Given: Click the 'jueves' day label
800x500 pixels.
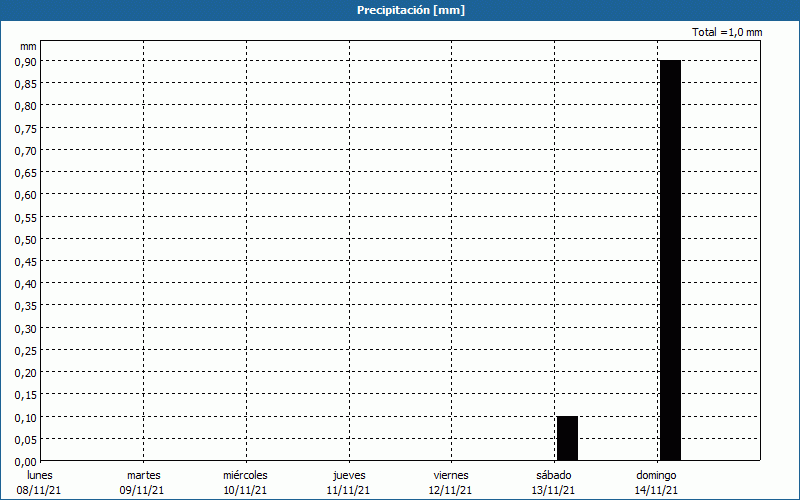Looking at the screenshot, I should (x=349, y=475).
